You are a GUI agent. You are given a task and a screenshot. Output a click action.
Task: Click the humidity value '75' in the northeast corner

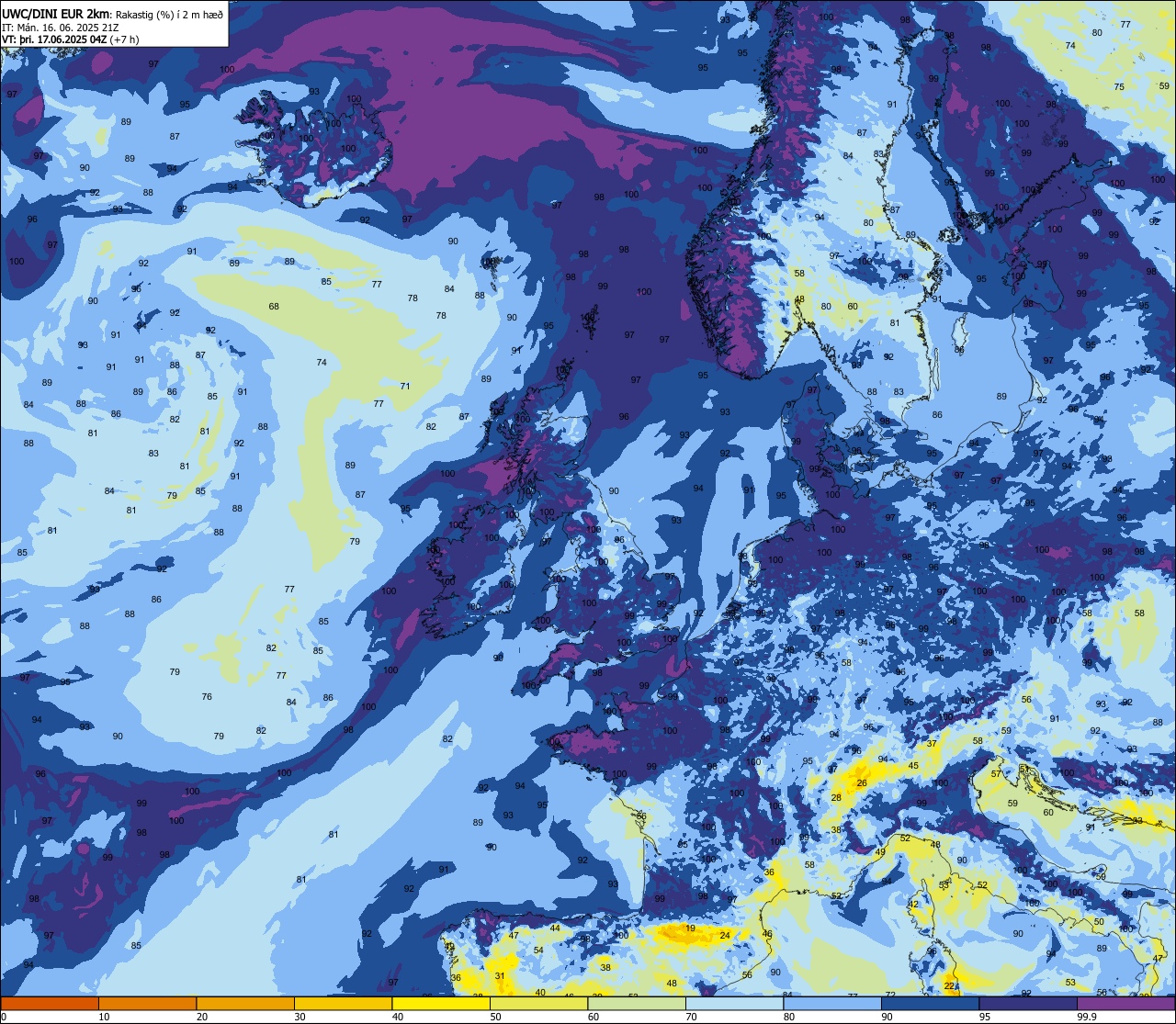pos(1119,87)
